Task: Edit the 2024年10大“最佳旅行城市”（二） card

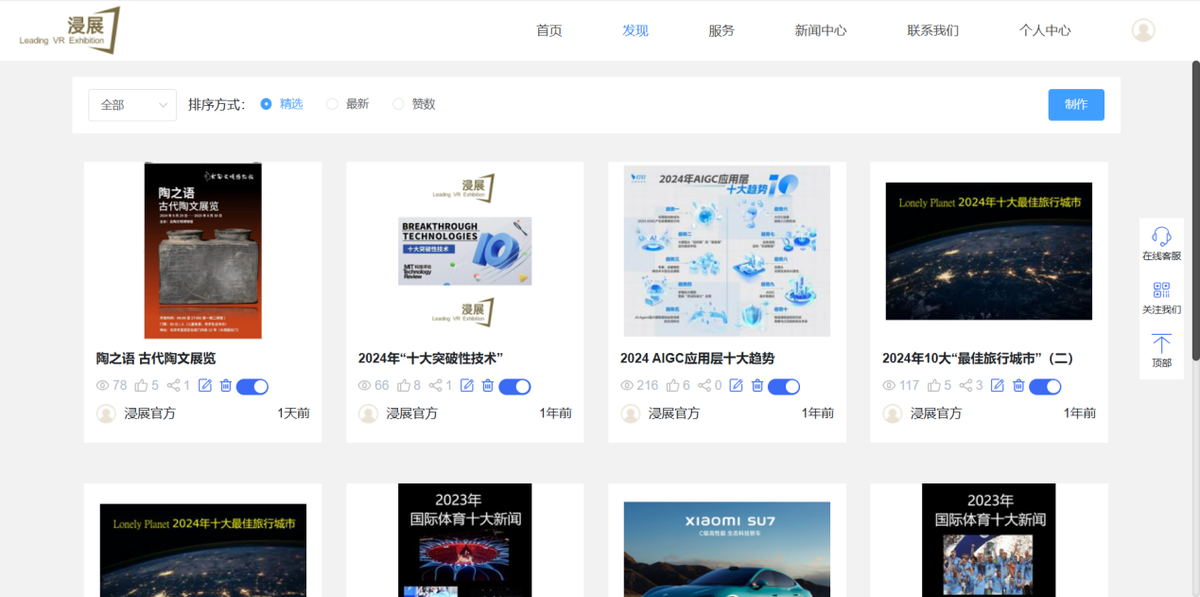Action: point(997,386)
